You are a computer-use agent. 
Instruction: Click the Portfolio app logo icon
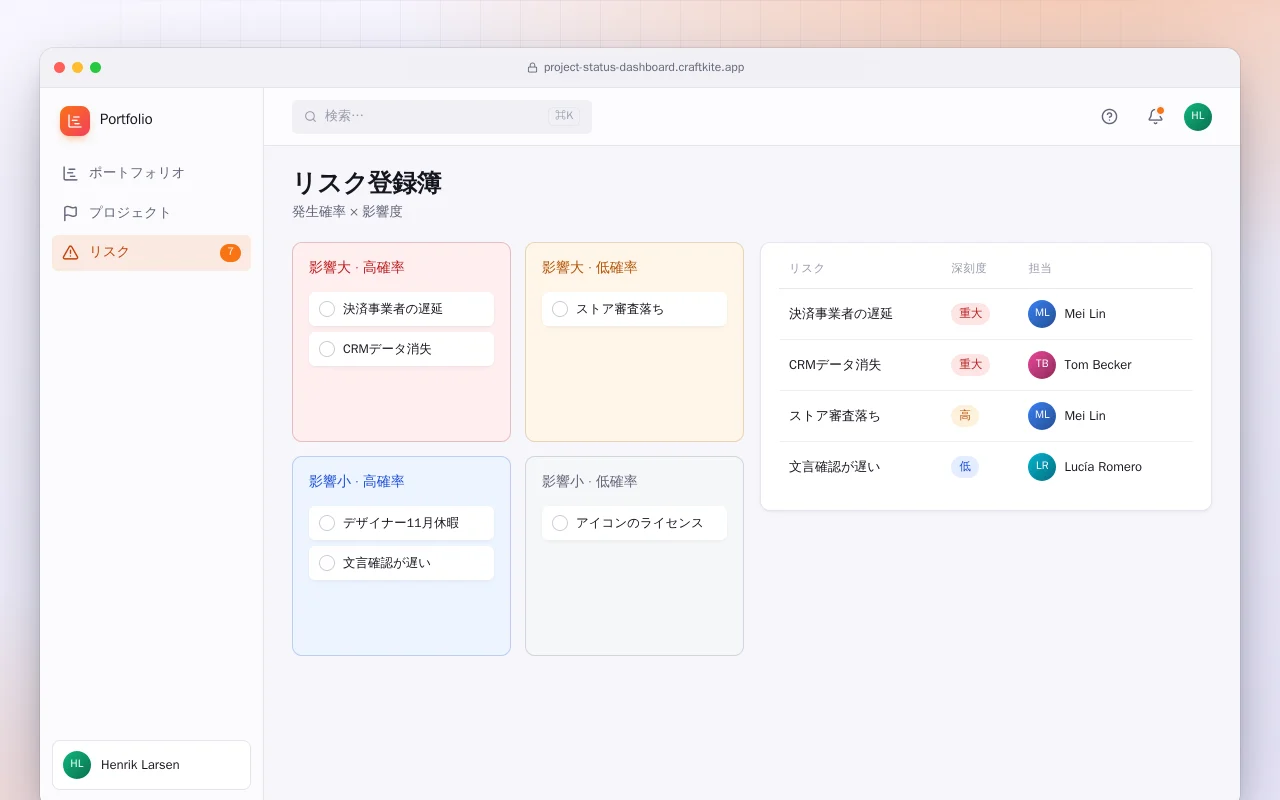75,121
